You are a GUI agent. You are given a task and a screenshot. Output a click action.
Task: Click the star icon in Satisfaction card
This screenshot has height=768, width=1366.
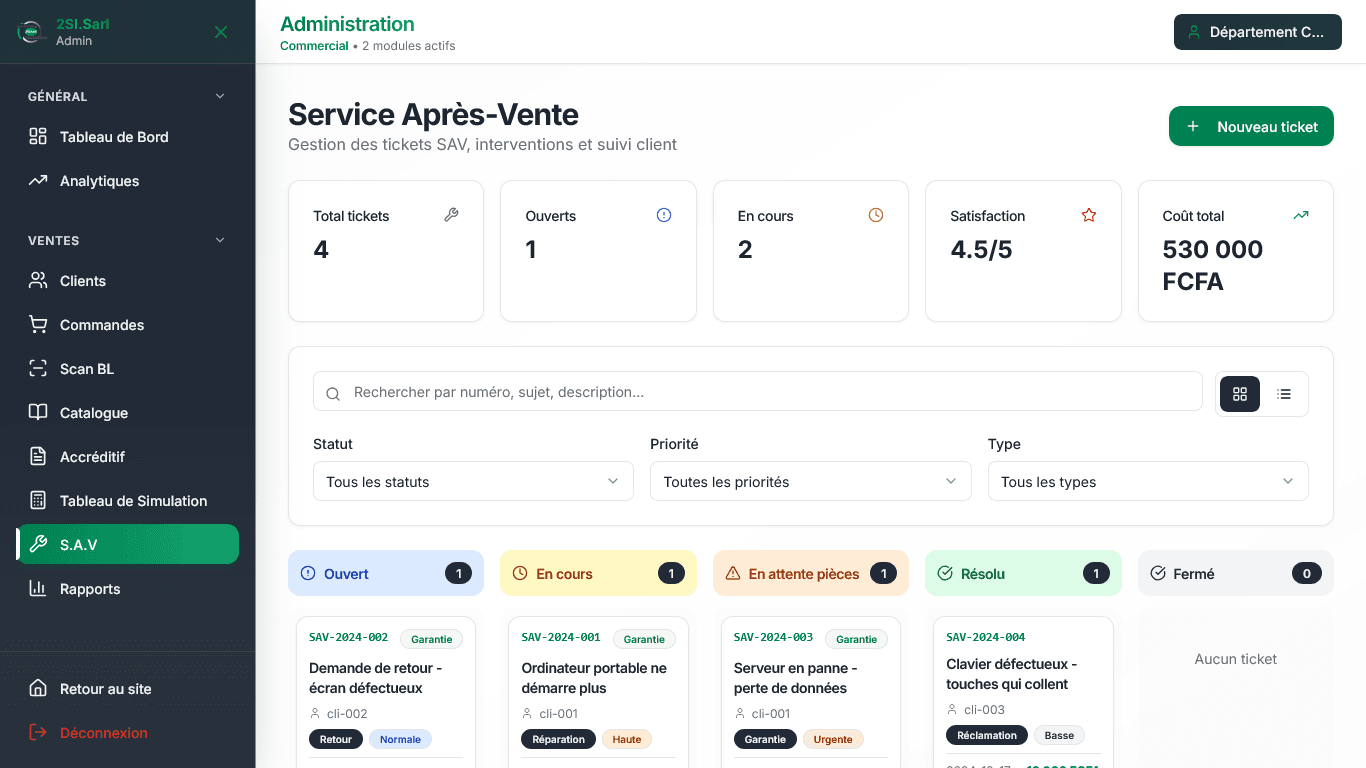click(x=1089, y=215)
